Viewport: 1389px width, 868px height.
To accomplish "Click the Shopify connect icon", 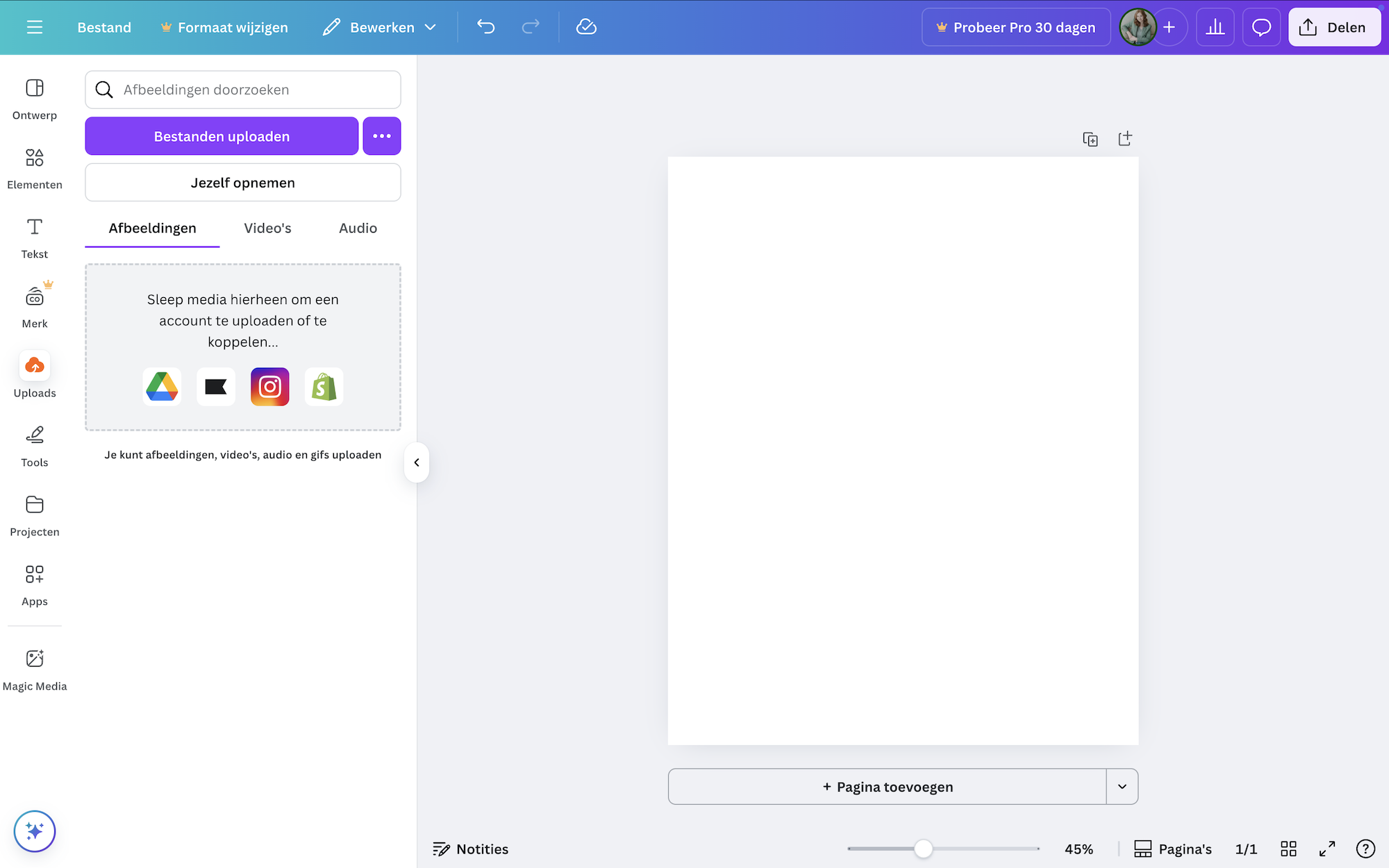I will 324,387.
